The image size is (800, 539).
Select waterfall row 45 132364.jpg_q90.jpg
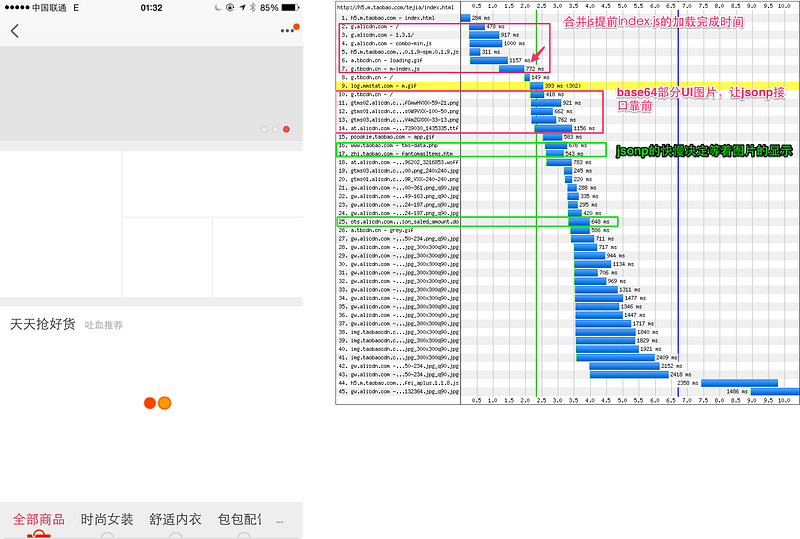click(399, 391)
